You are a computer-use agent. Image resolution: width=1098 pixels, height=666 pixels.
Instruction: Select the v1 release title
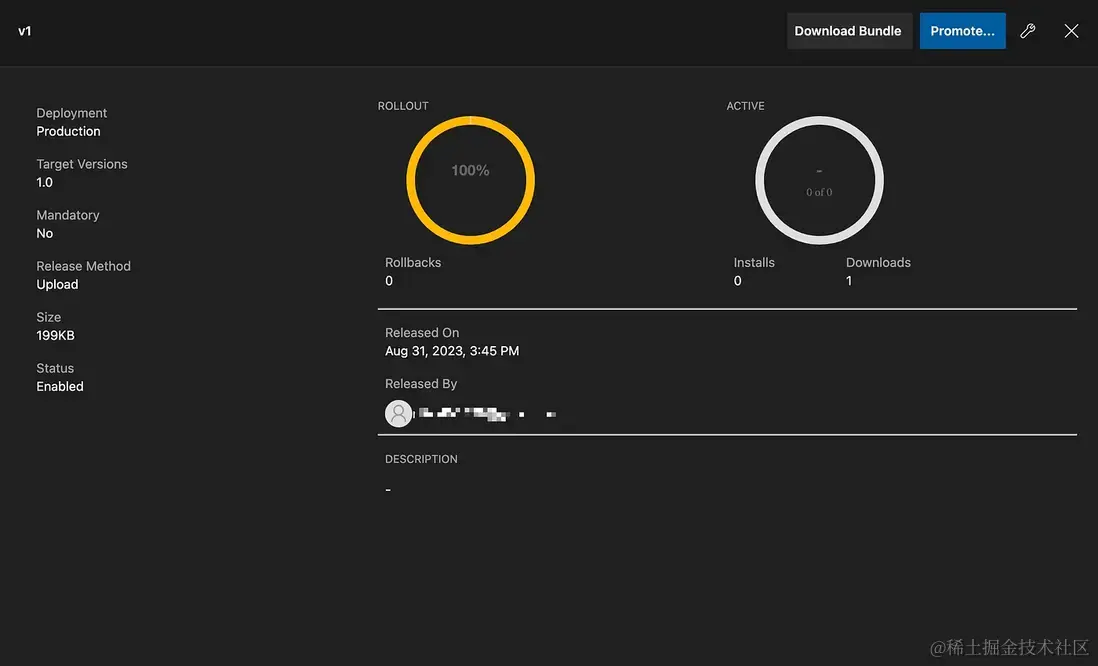[x=25, y=31]
